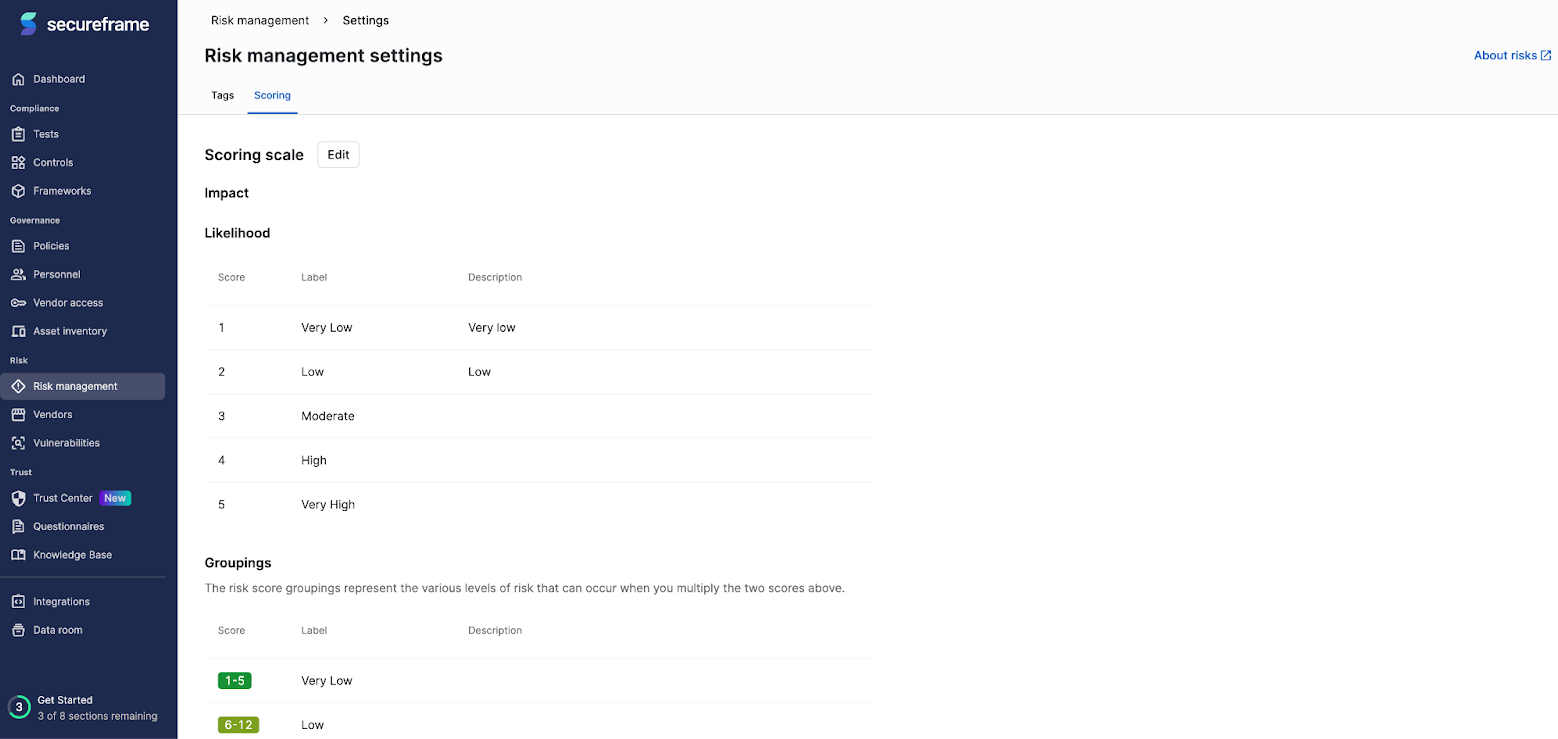Click the Low description in row 2

[480, 372]
